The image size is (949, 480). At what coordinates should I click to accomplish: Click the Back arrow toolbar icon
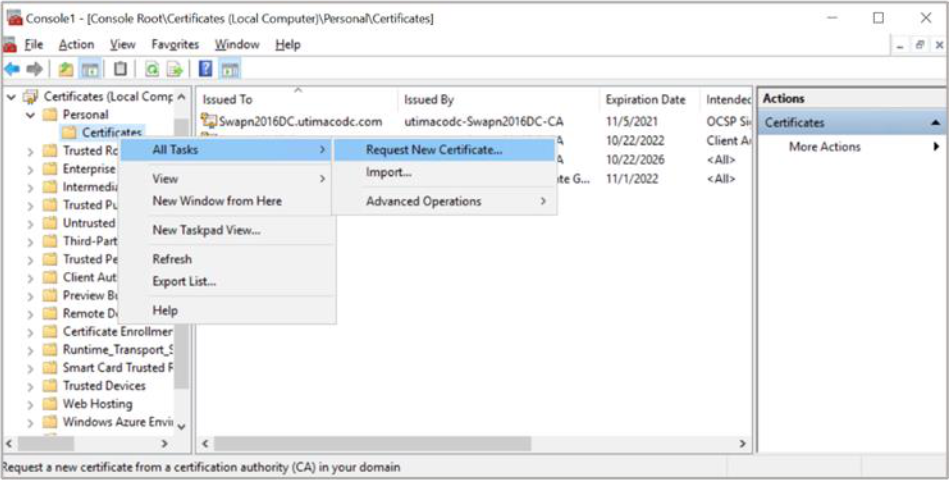pos(12,69)
